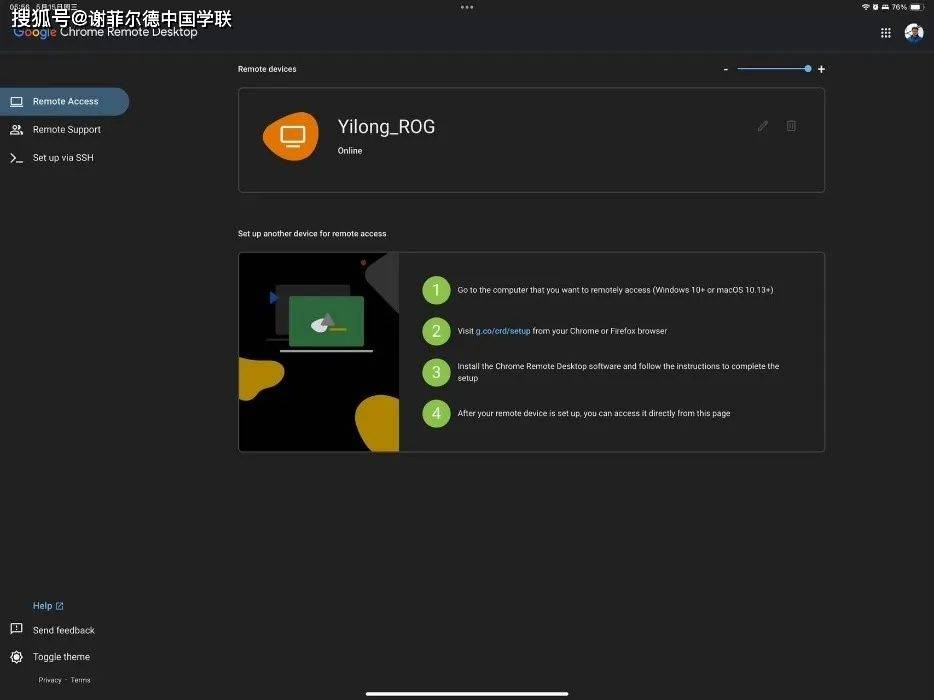
Task: Click the feedback speech bubble icon
Action: (17, 629)
